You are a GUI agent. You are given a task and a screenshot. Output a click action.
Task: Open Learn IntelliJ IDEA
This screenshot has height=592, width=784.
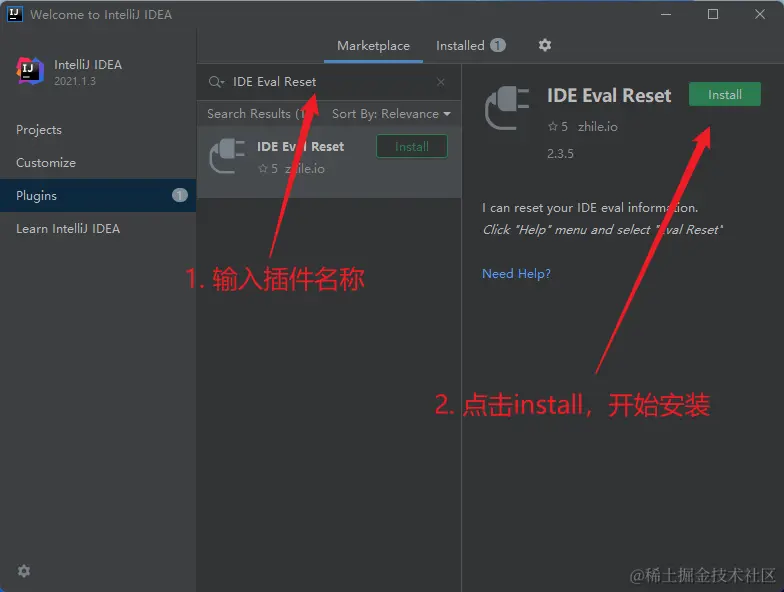pyautogui.click(x=68, y=228)
